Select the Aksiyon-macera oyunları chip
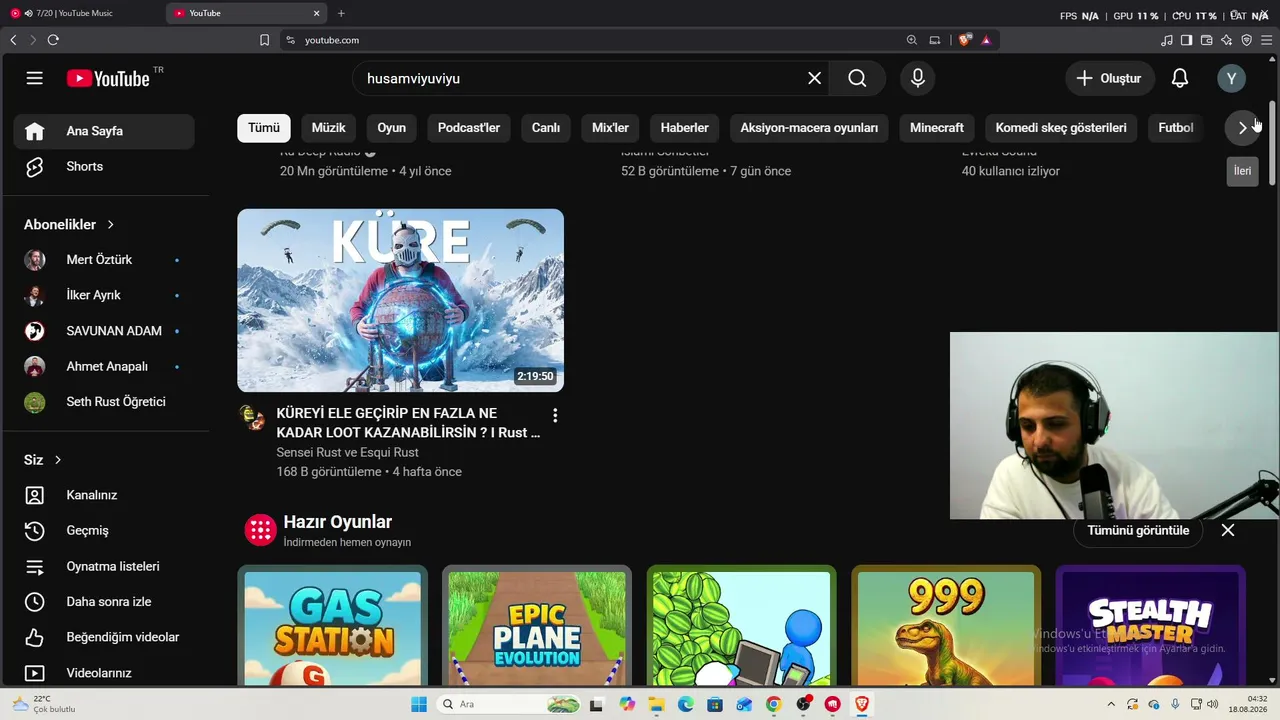Viewport: 1280px width, 720px height. (x=809, y=128)
